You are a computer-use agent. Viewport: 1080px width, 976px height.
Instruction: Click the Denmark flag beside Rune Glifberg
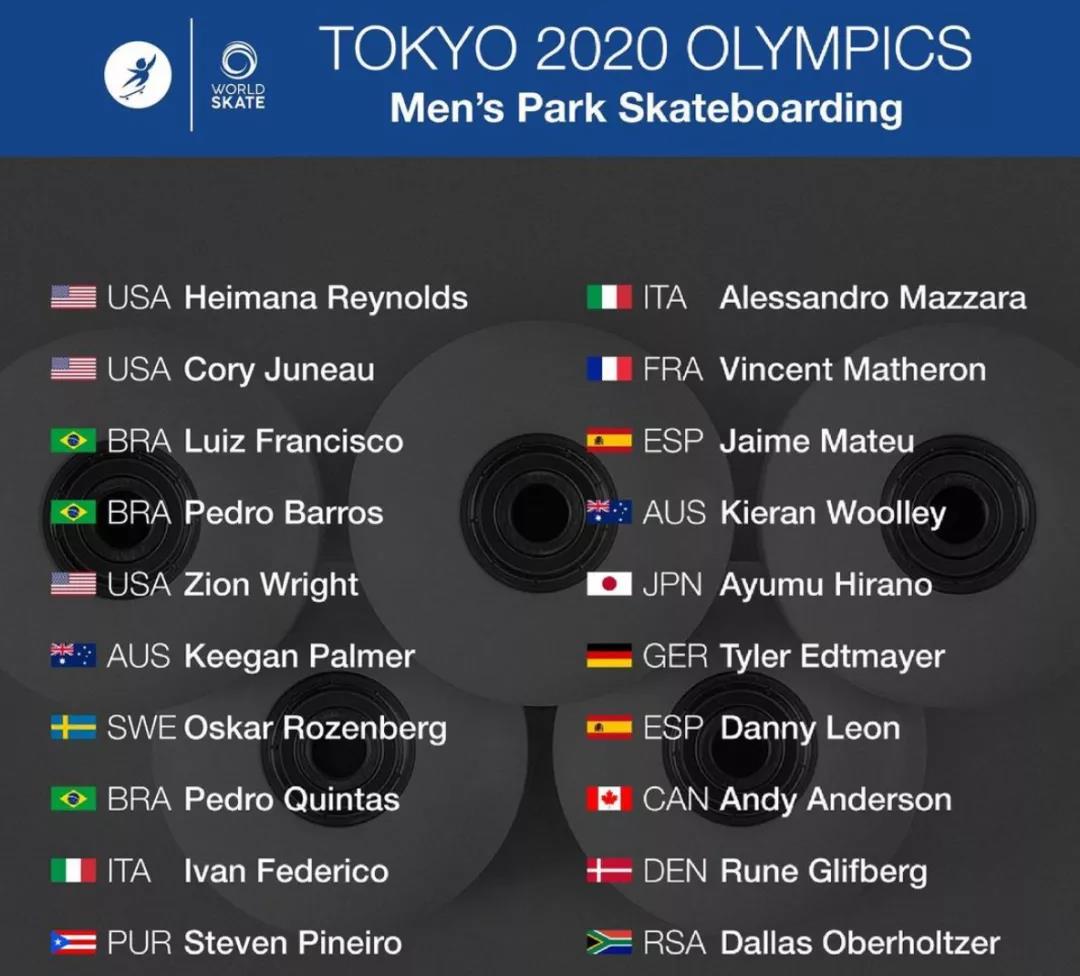609,871
